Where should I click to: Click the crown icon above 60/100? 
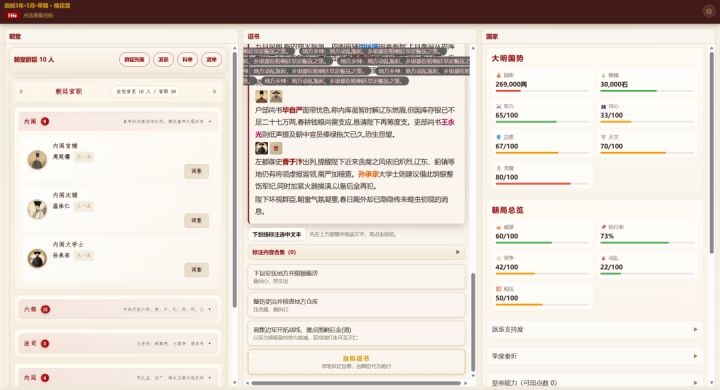[x=498, y=227]
